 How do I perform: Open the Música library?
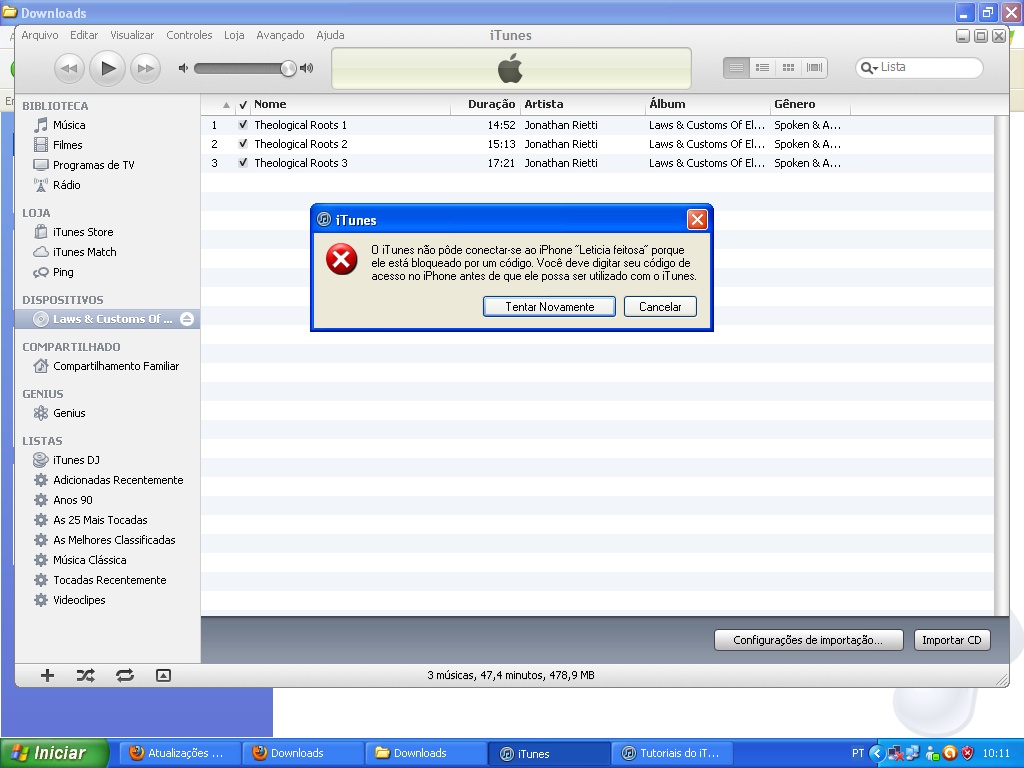pyautogui.click(x=69, y=125)
